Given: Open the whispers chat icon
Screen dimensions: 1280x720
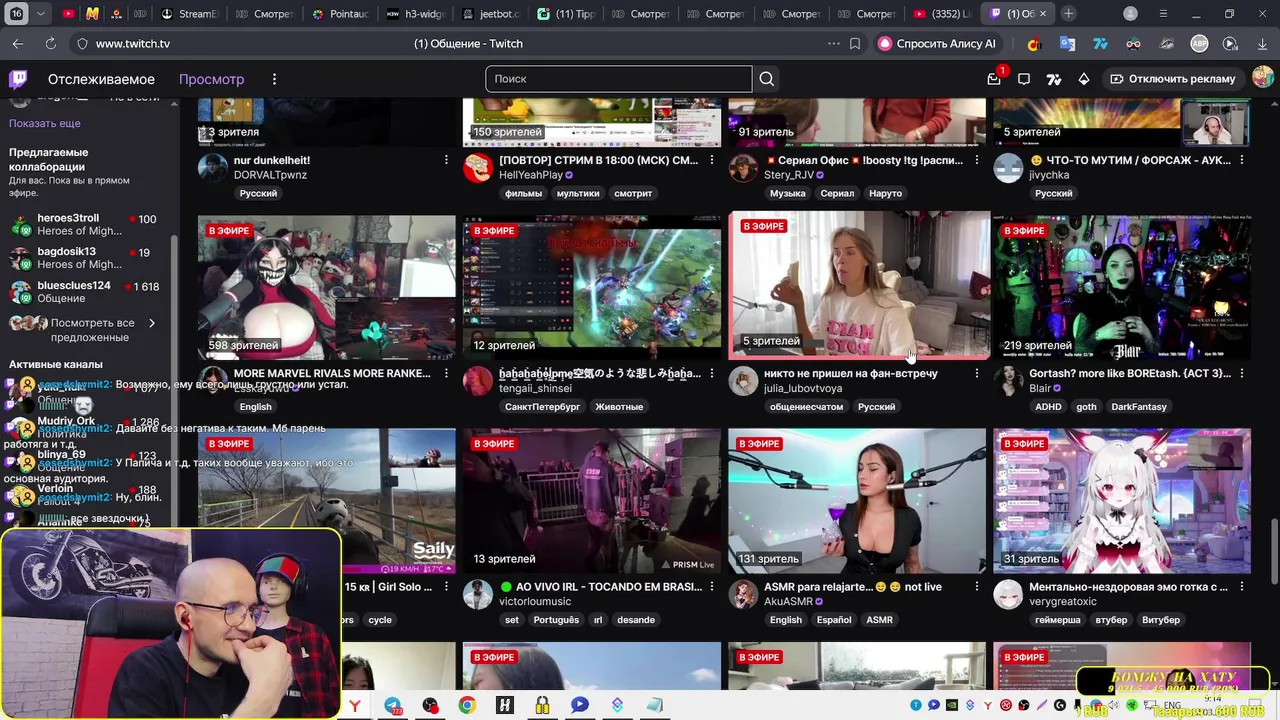Looking at the screenshot, I should pos(1024,79).
